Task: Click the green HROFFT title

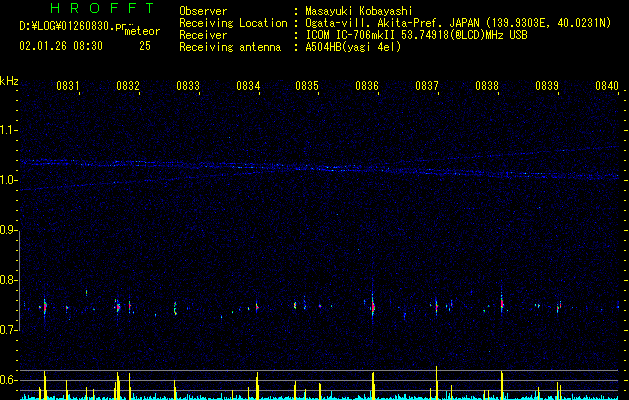Action: 103,8
